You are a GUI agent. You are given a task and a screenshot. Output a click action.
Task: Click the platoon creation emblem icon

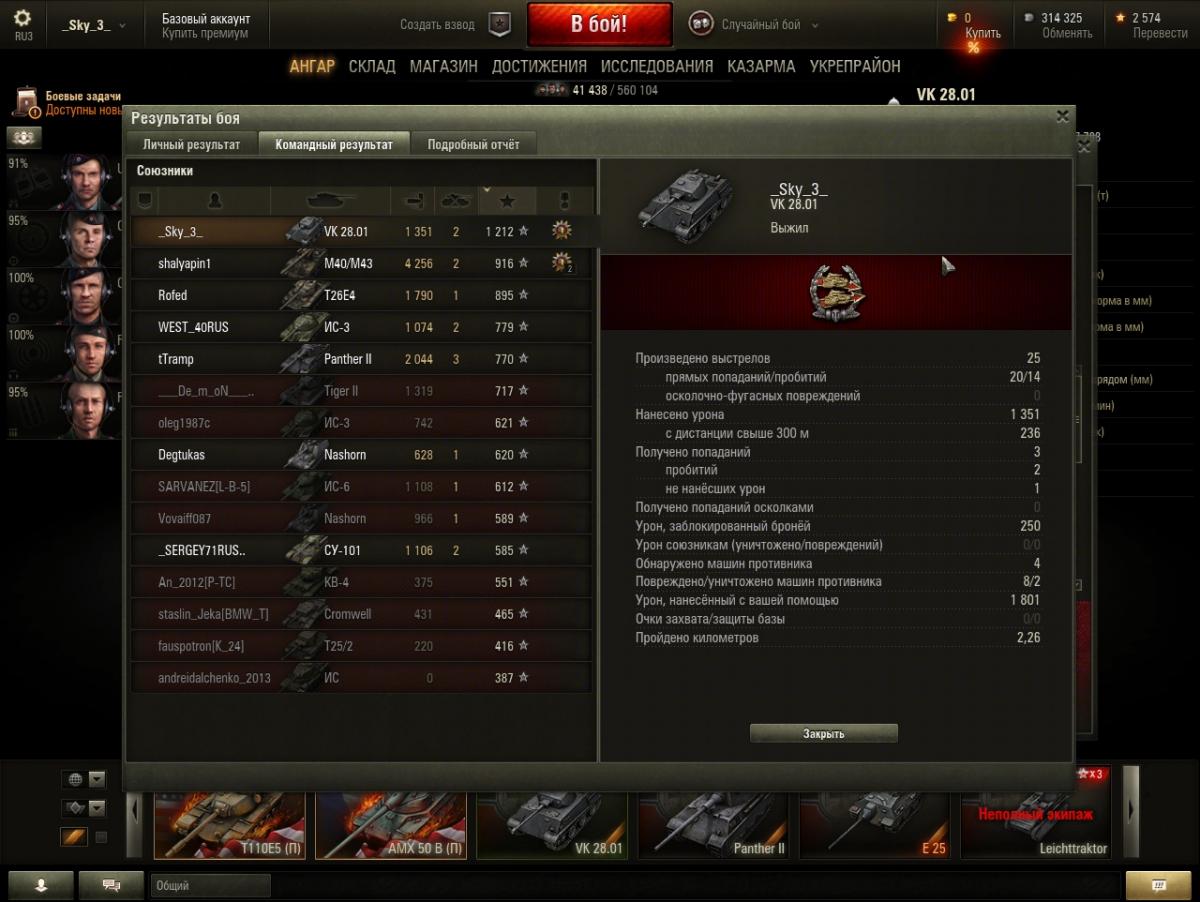pyautogui.click(x=499, y=24)
